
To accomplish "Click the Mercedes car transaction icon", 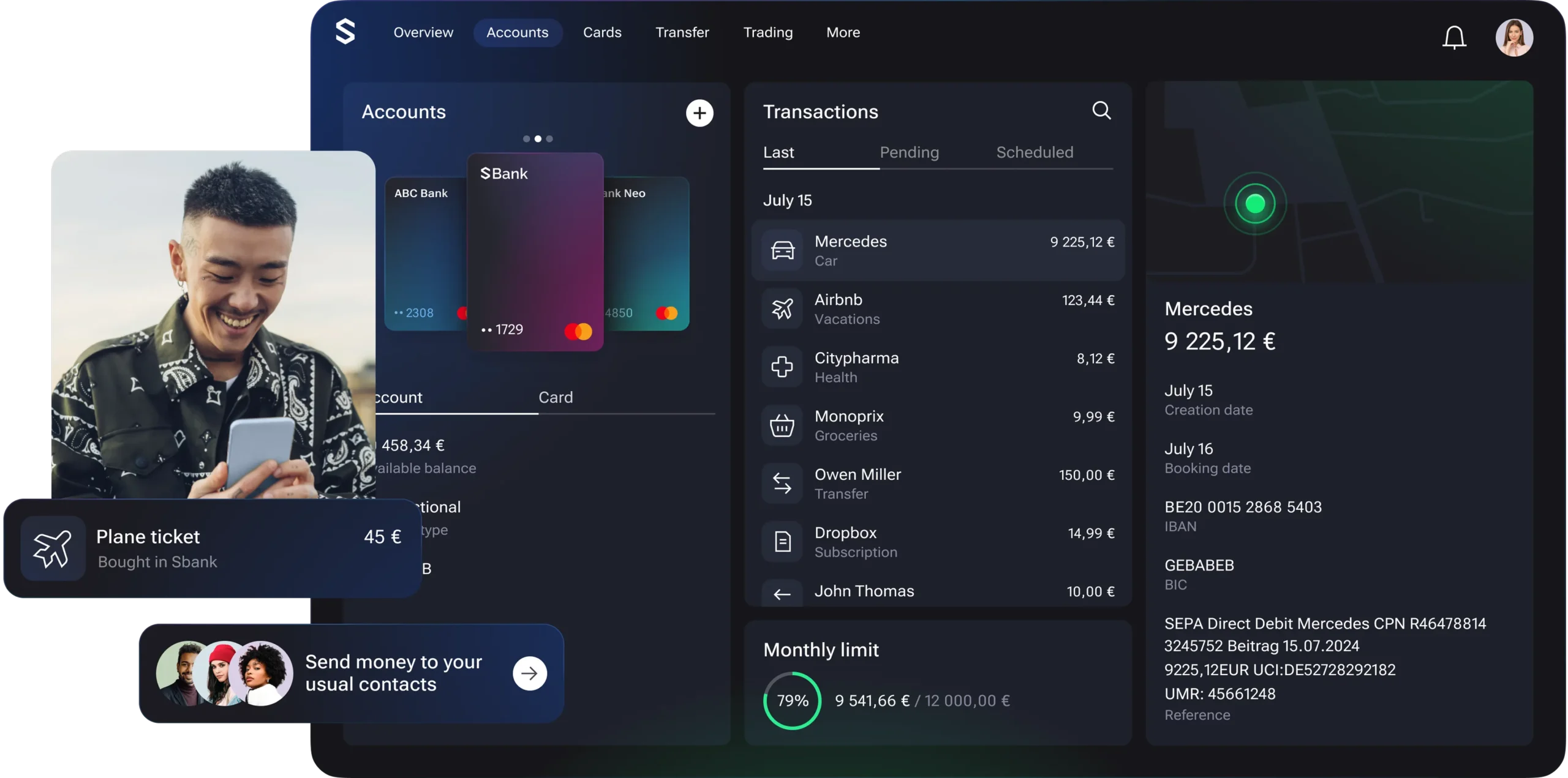I will click(x=782, y=250).
